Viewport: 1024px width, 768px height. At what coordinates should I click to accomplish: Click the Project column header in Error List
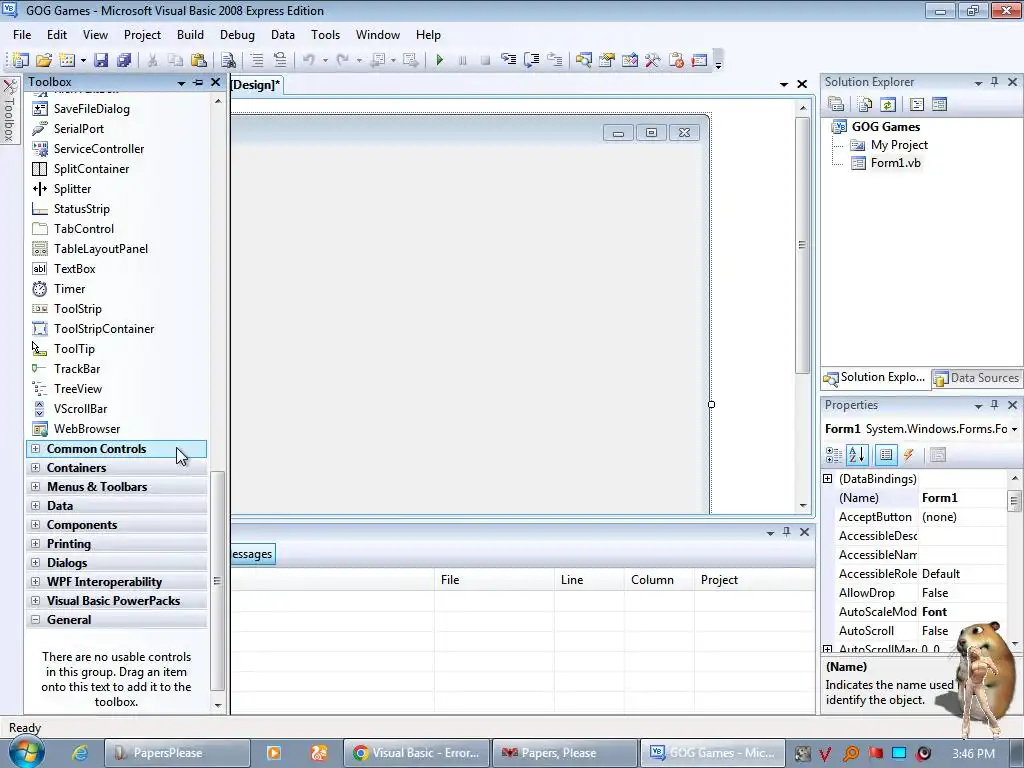point(754,580)
